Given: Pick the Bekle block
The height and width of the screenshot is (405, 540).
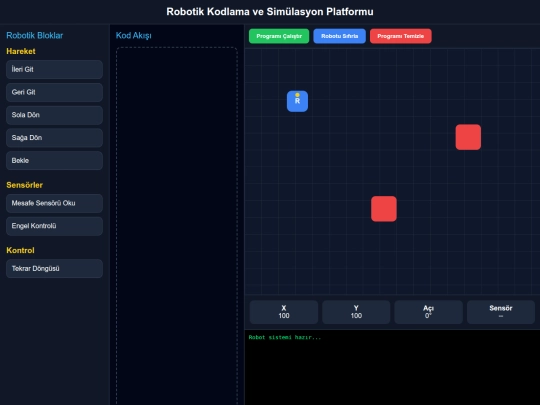Looking at the screenshot, I should pyautogui.click(x=54, y=160).
